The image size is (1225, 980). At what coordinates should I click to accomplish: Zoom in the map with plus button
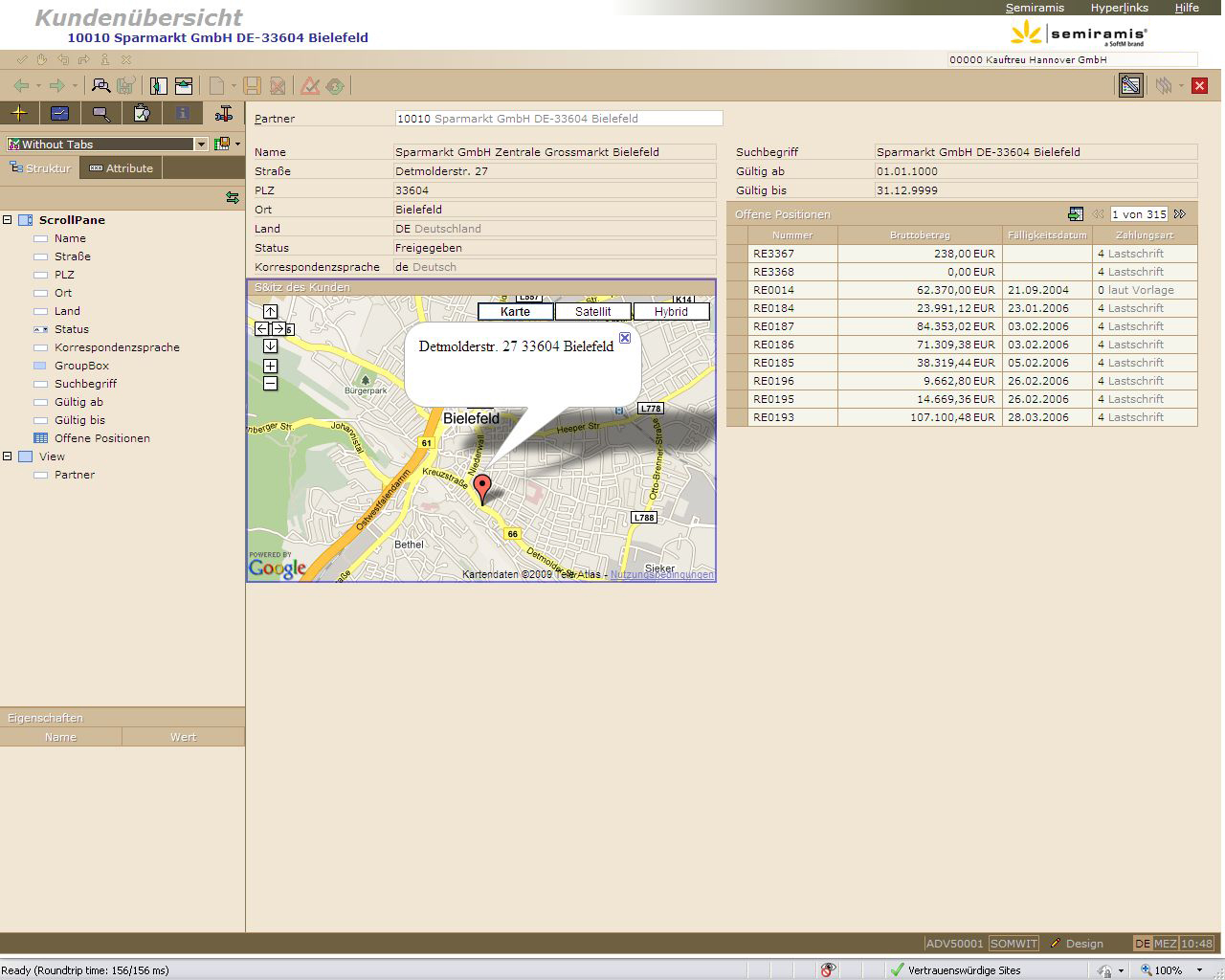270,366
